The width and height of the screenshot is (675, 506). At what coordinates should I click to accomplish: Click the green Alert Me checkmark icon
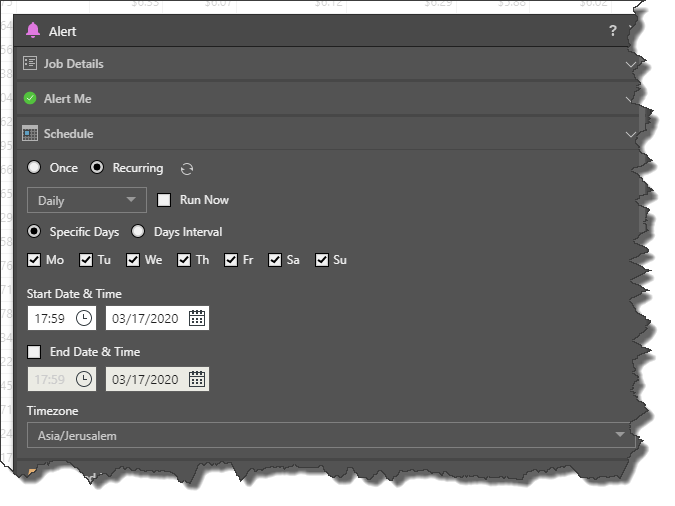point(30,98)
